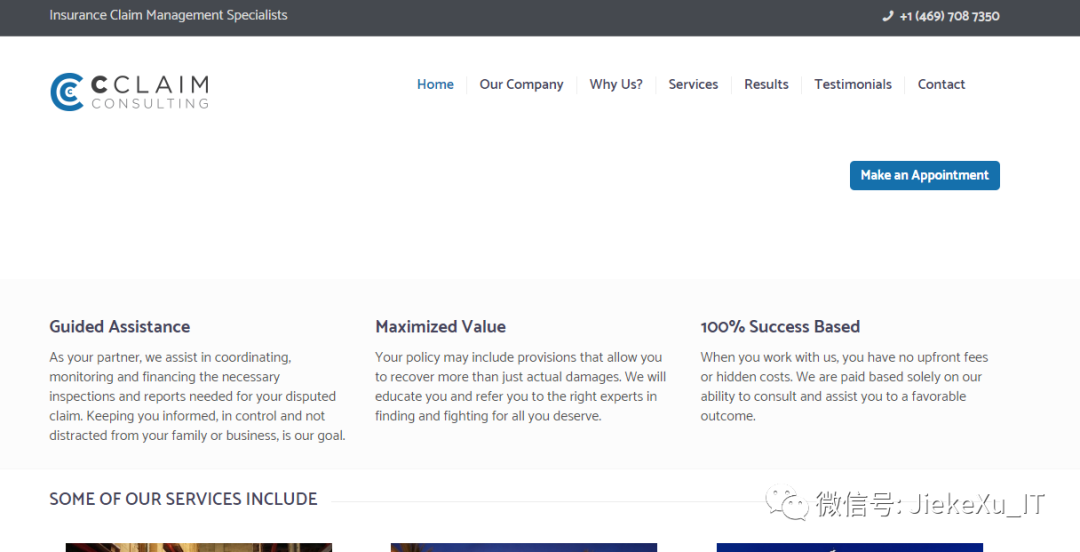Click the paragraph starting 'As your partner'
1080x552 pixels.
click(x=198, y=396)
